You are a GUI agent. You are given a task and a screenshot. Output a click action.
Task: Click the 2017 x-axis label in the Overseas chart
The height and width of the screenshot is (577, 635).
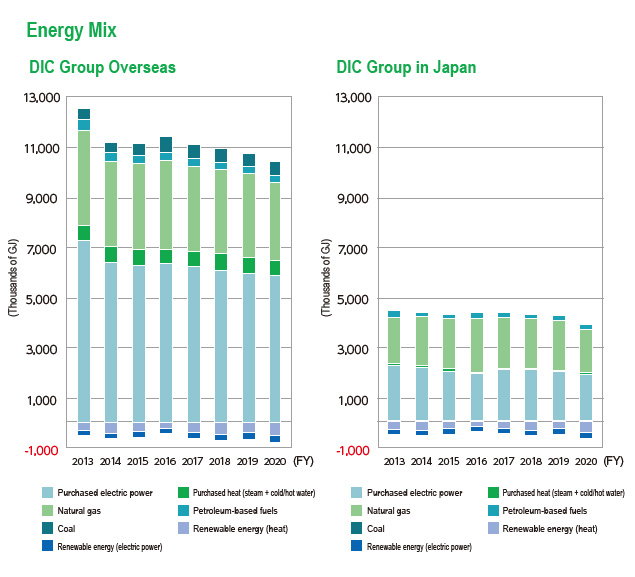pyautogui.click(x=192, y=461)
